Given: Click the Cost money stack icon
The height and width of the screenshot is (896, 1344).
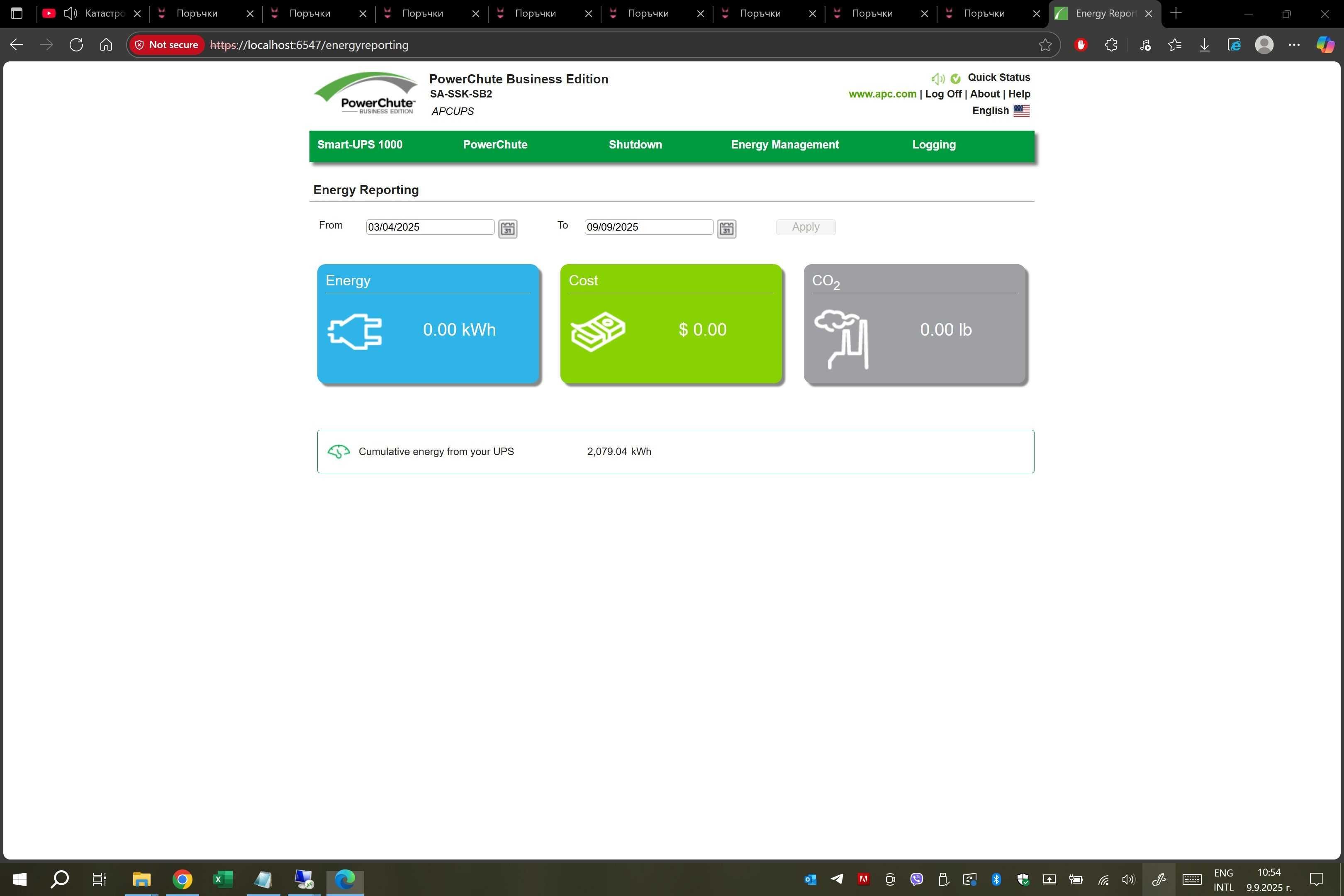Looking at the screenshot, I should tap(598, 331).
